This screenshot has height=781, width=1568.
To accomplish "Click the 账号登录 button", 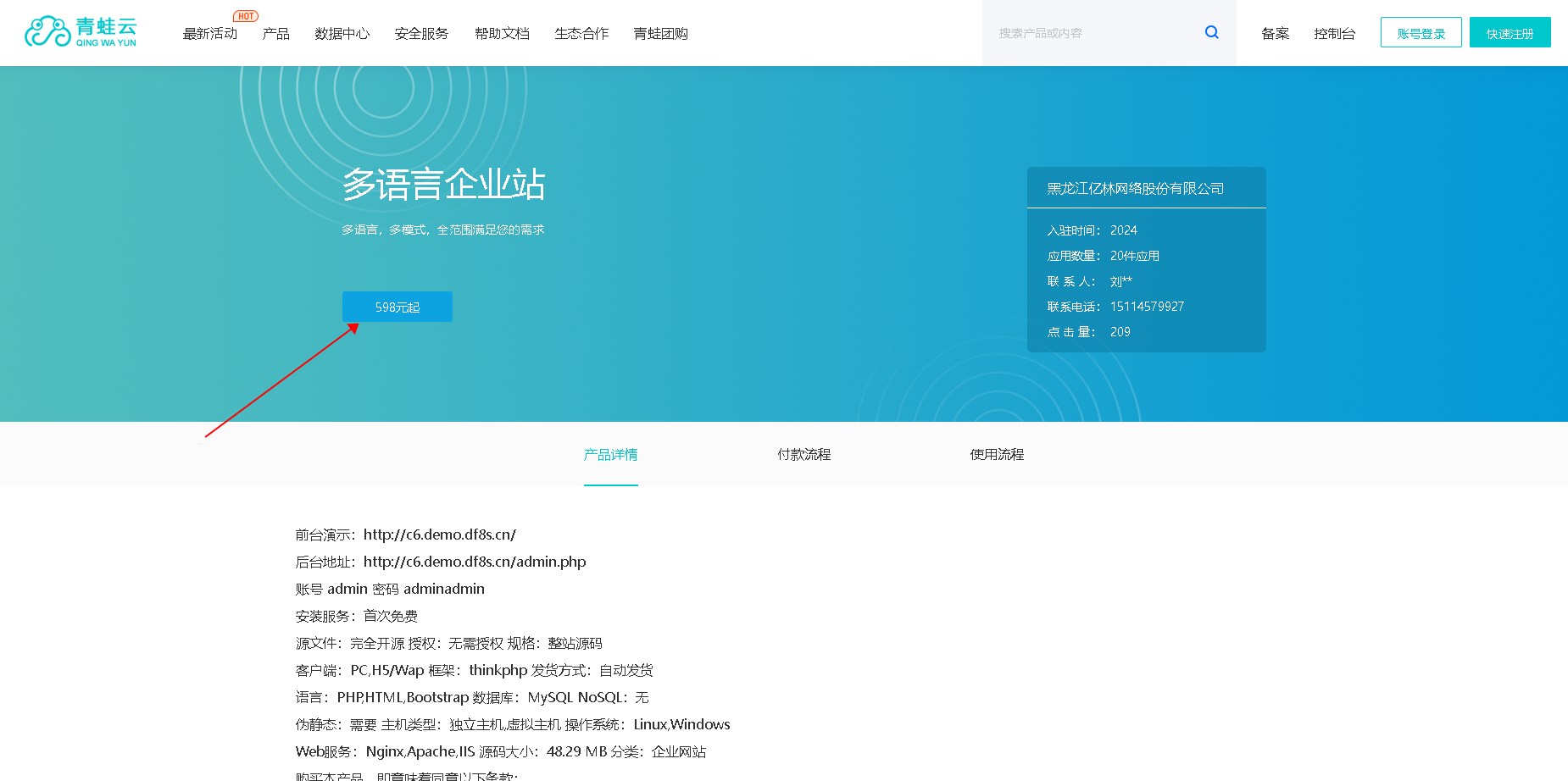I will tap(1421, 32).
